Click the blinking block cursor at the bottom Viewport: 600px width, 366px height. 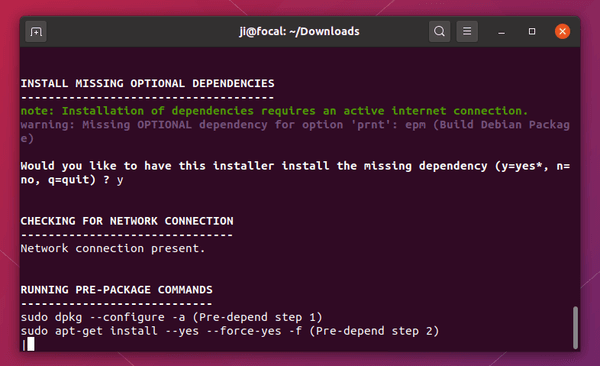31,344
